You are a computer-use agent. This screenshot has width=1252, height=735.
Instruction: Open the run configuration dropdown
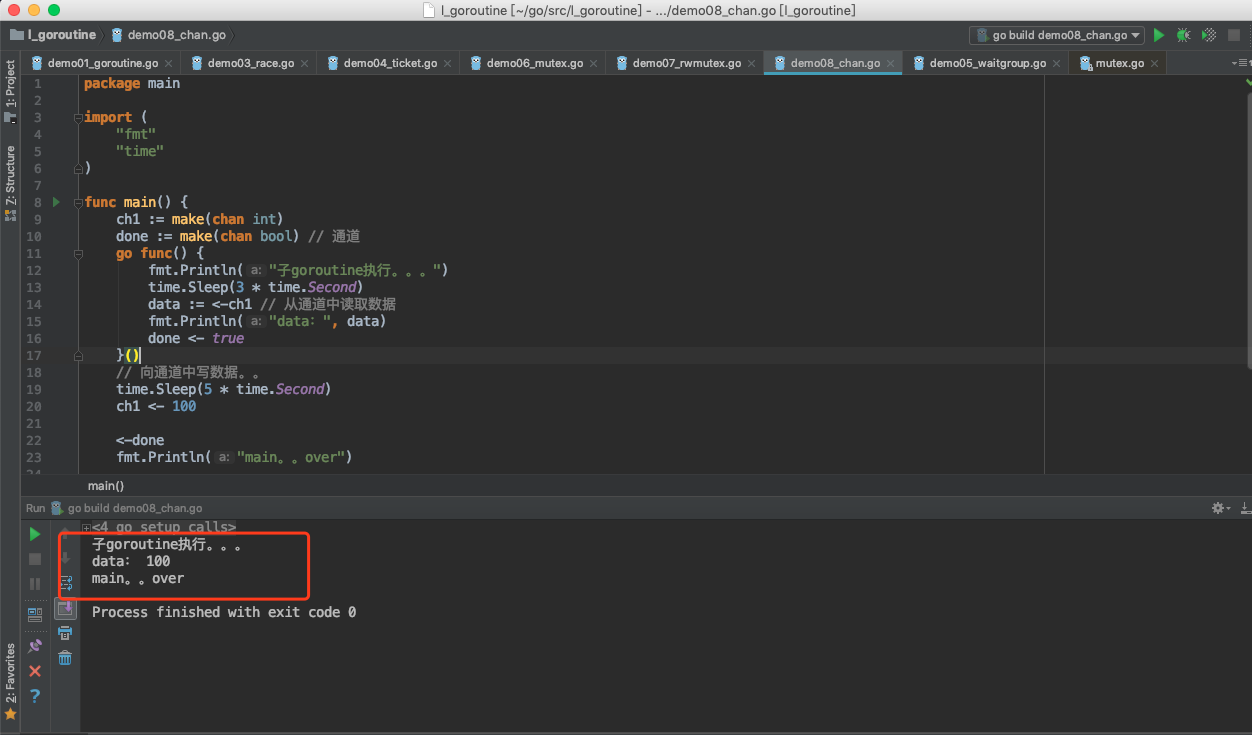[x=1057, y=35]
